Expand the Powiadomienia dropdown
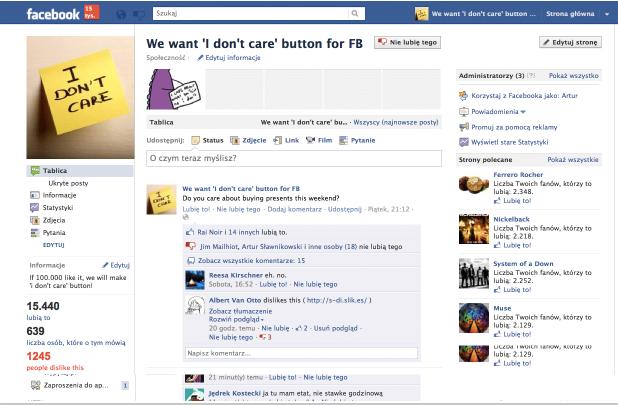 point(498,111)
